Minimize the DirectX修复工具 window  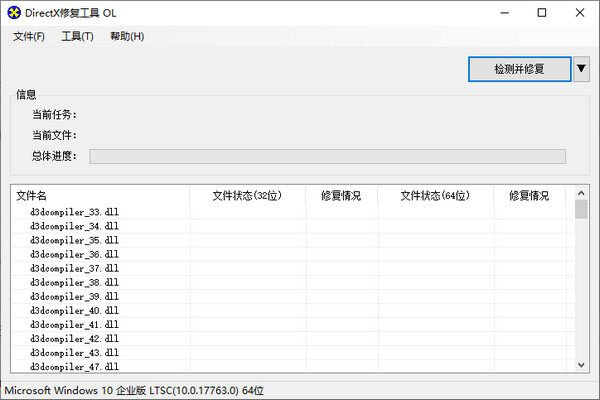[x=505, y=13]
